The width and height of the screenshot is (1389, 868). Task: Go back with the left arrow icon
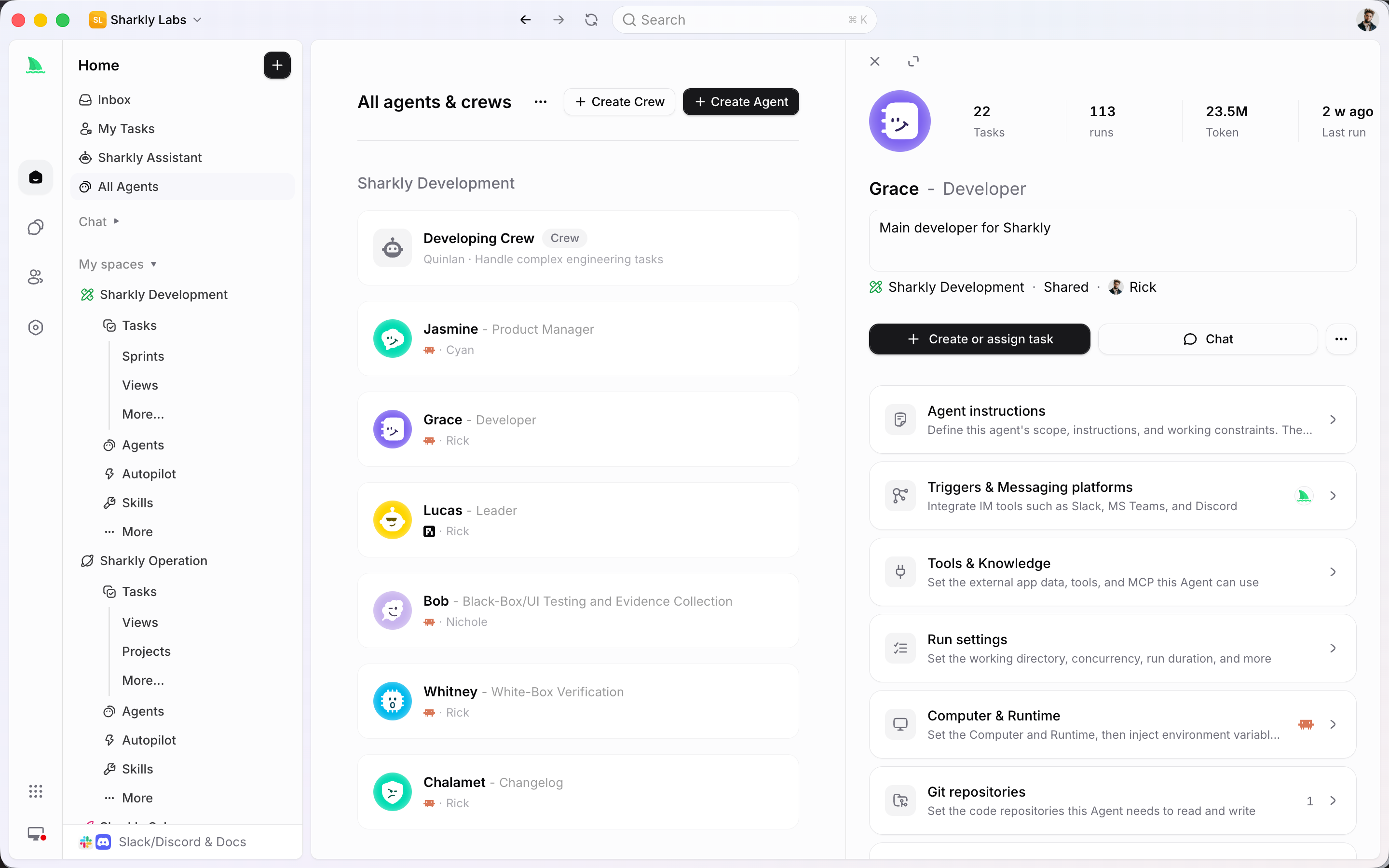click(525, 20)
